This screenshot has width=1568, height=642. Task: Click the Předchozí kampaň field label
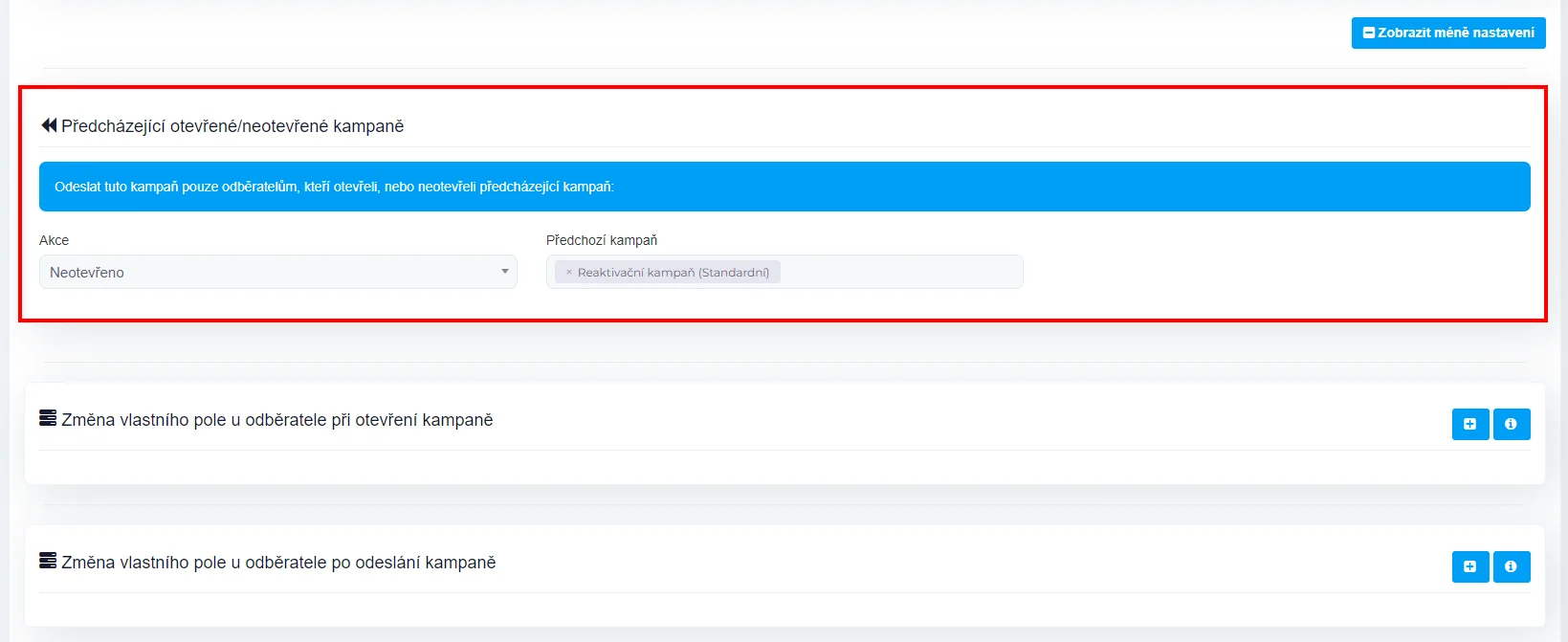click(x=601, y=240)
